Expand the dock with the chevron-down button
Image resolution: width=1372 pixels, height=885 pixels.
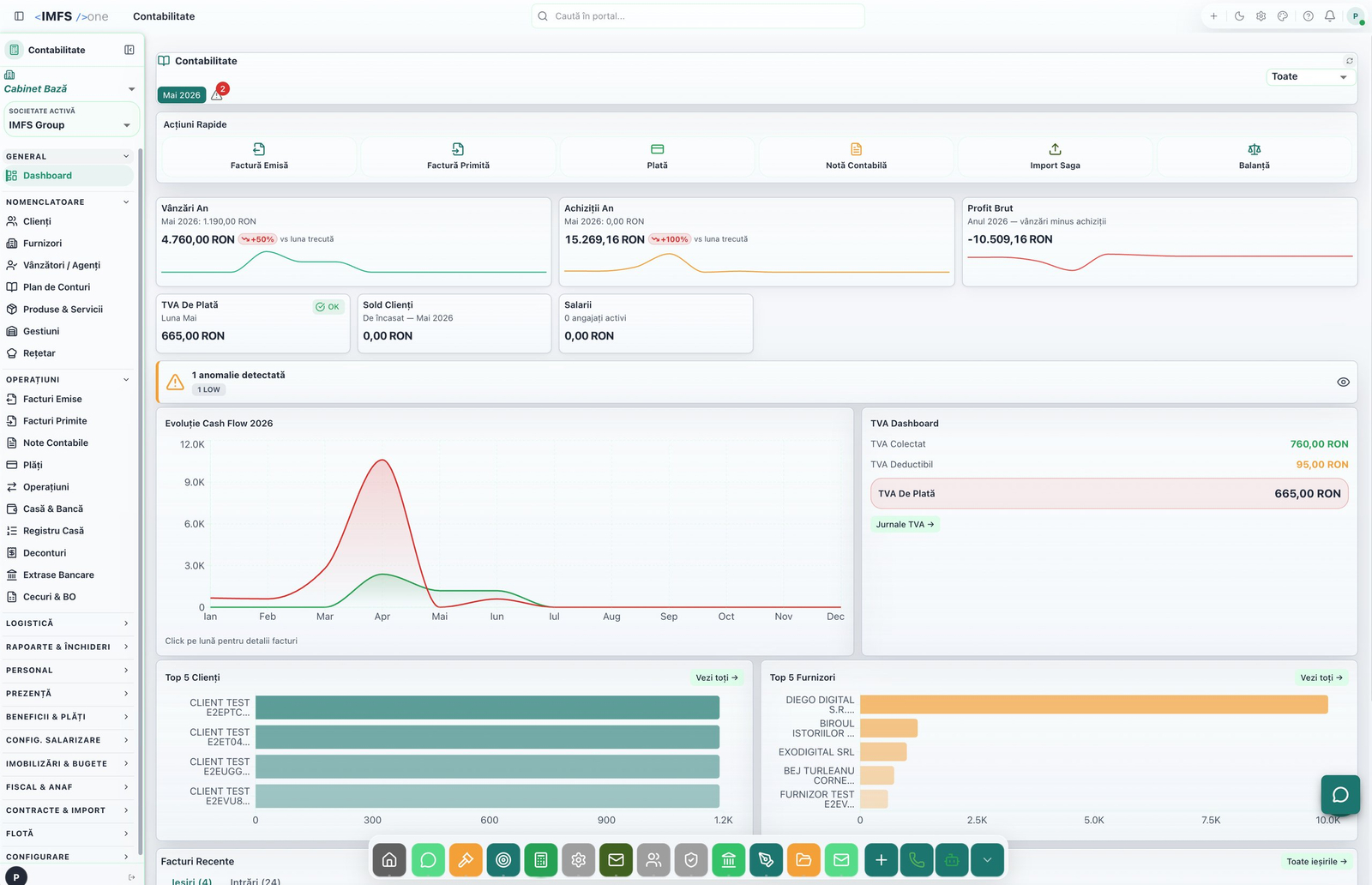[988, 859]
